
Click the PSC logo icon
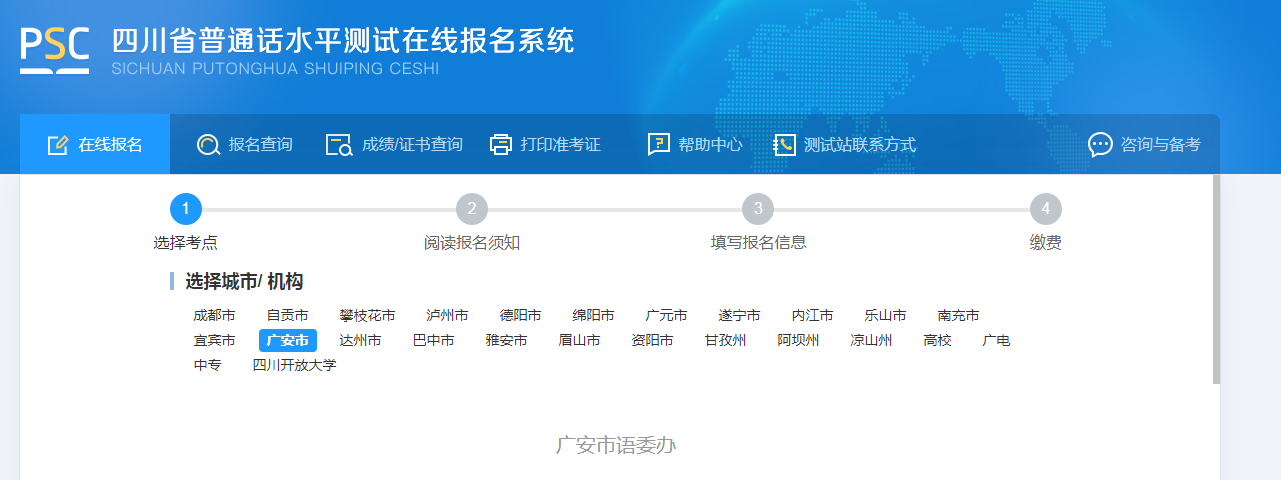tap(55, 50)
